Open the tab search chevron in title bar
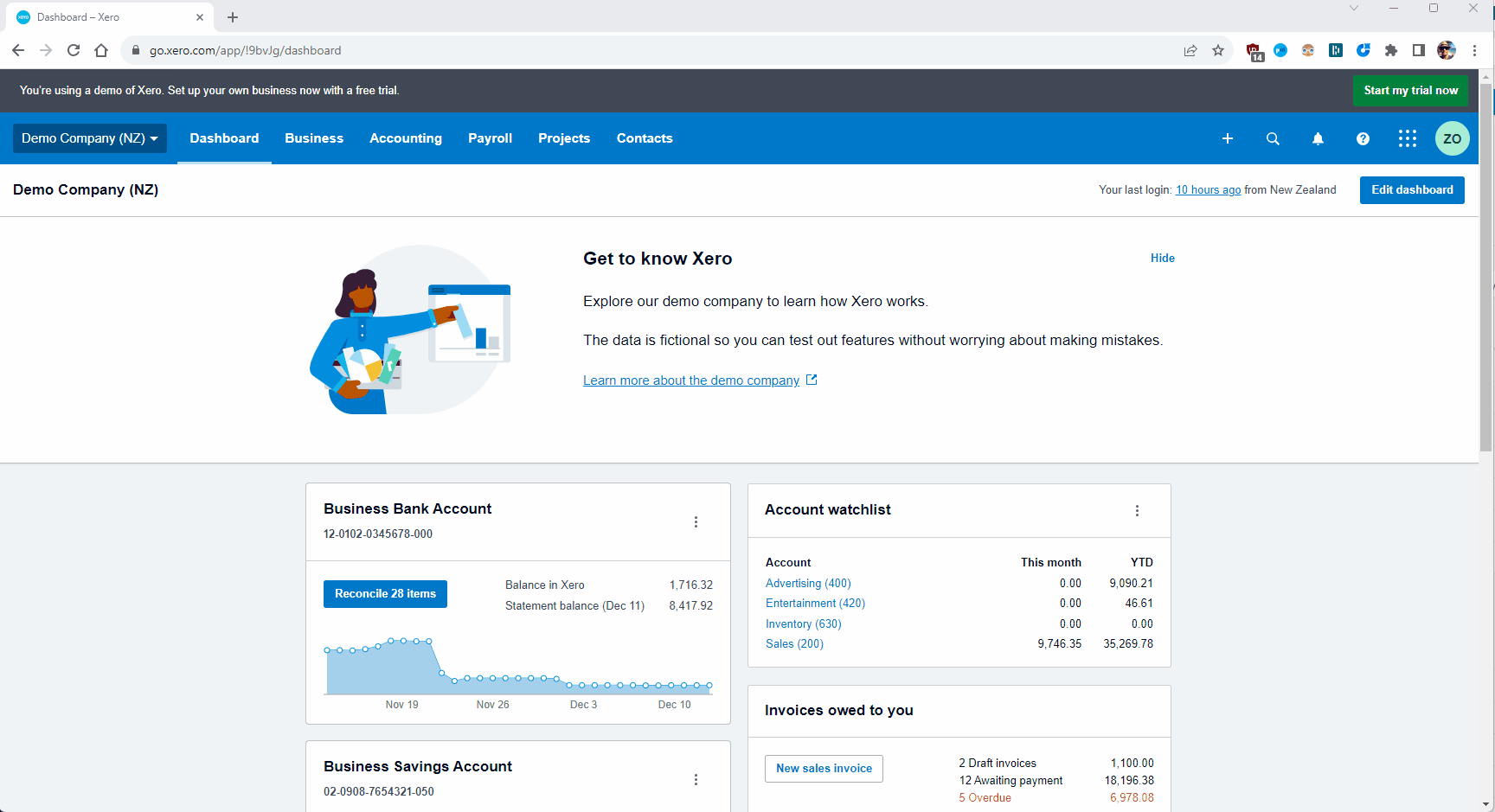The height and width of the screenshot is (812, 1495). 1354,8
